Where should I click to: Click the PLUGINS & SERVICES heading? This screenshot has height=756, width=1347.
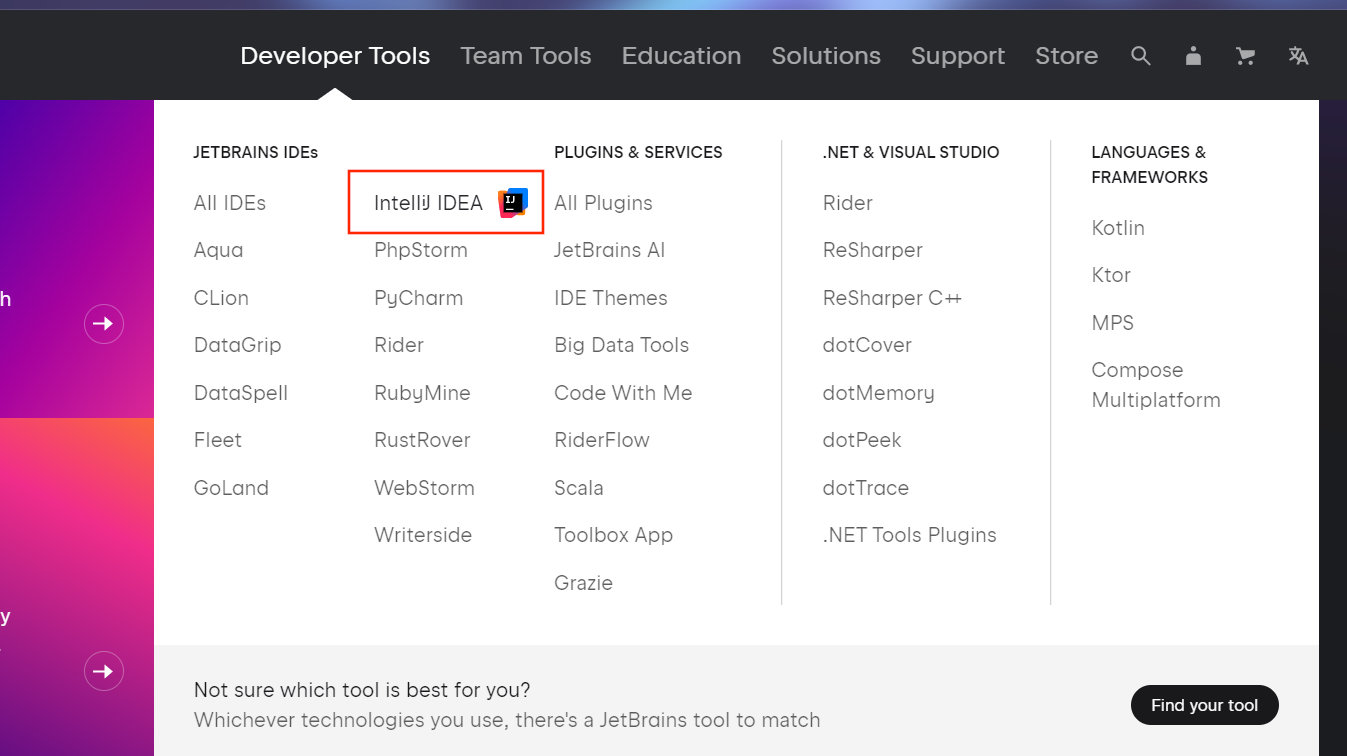[x=638, y=152]
